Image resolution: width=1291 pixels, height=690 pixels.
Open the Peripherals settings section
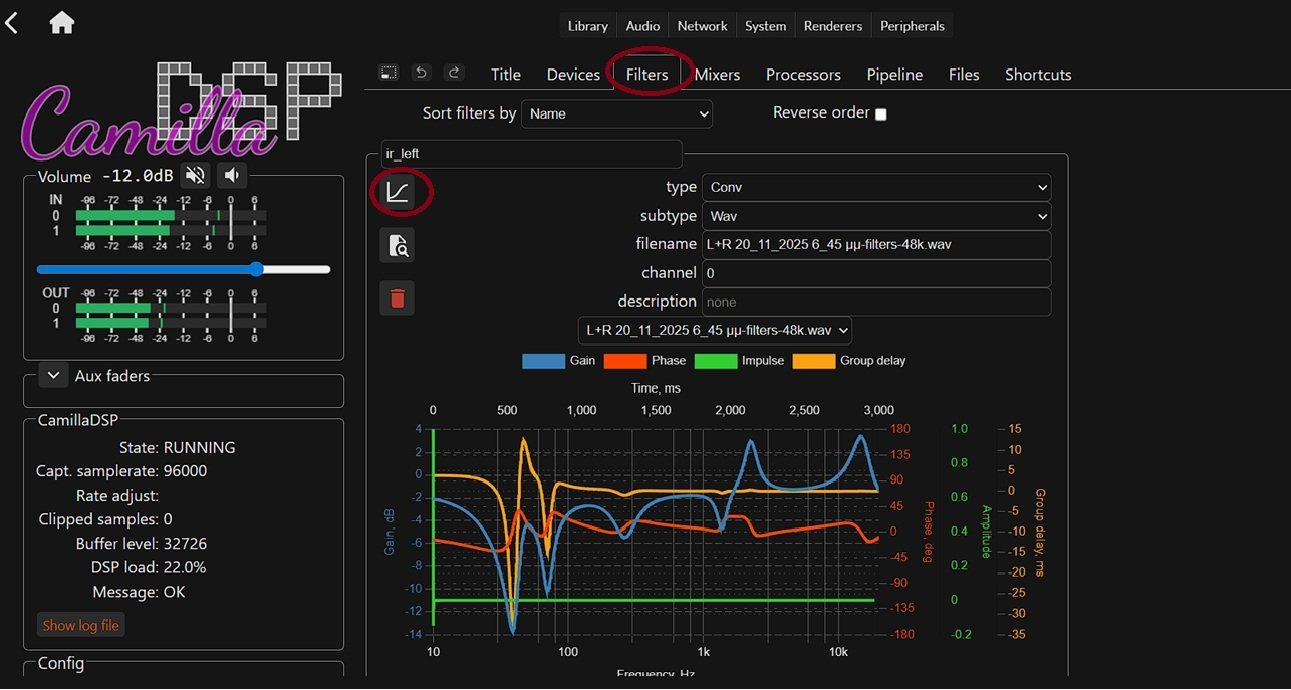point(912,26)
